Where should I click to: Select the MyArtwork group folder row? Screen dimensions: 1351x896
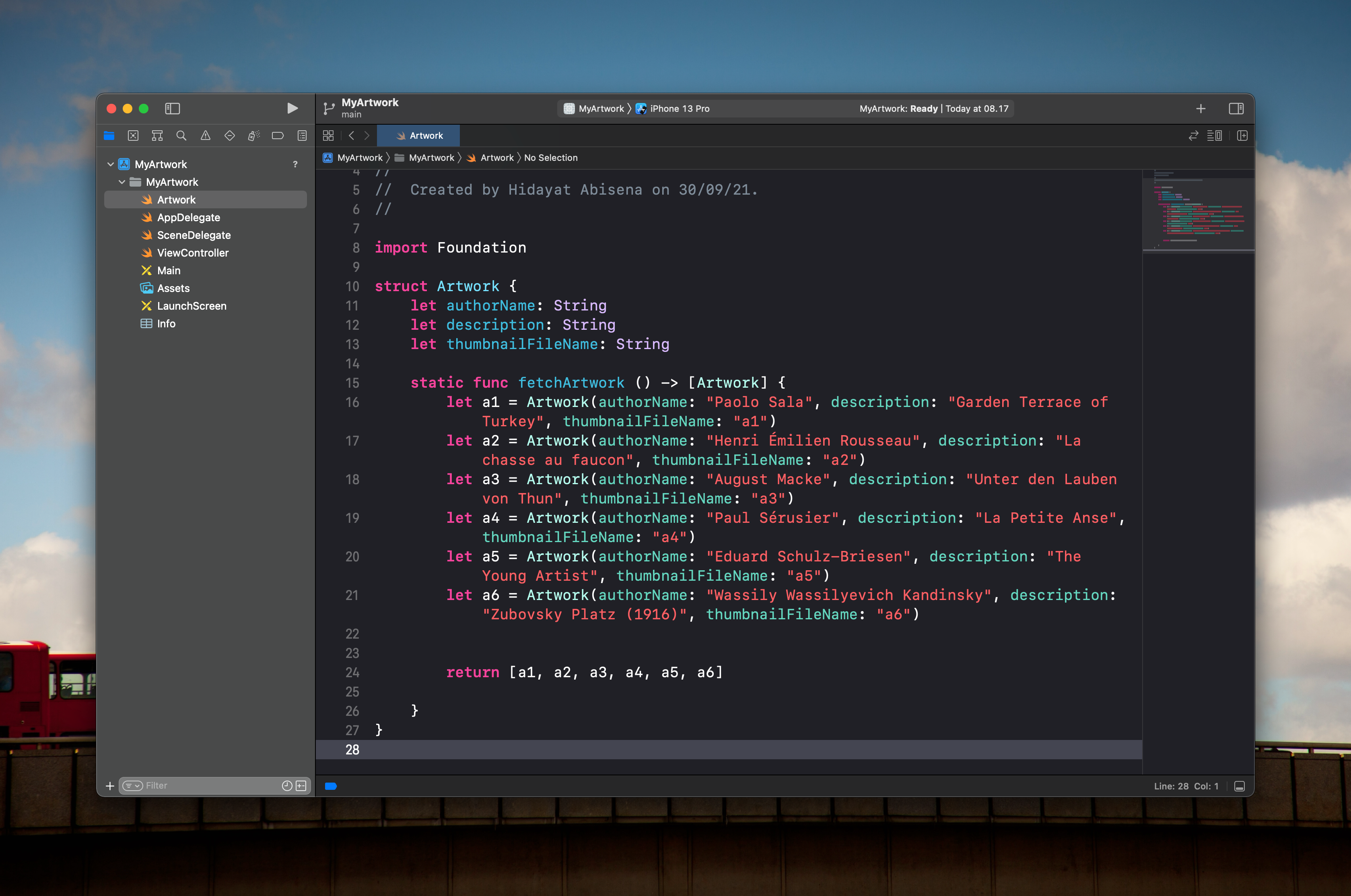[206, 182]
